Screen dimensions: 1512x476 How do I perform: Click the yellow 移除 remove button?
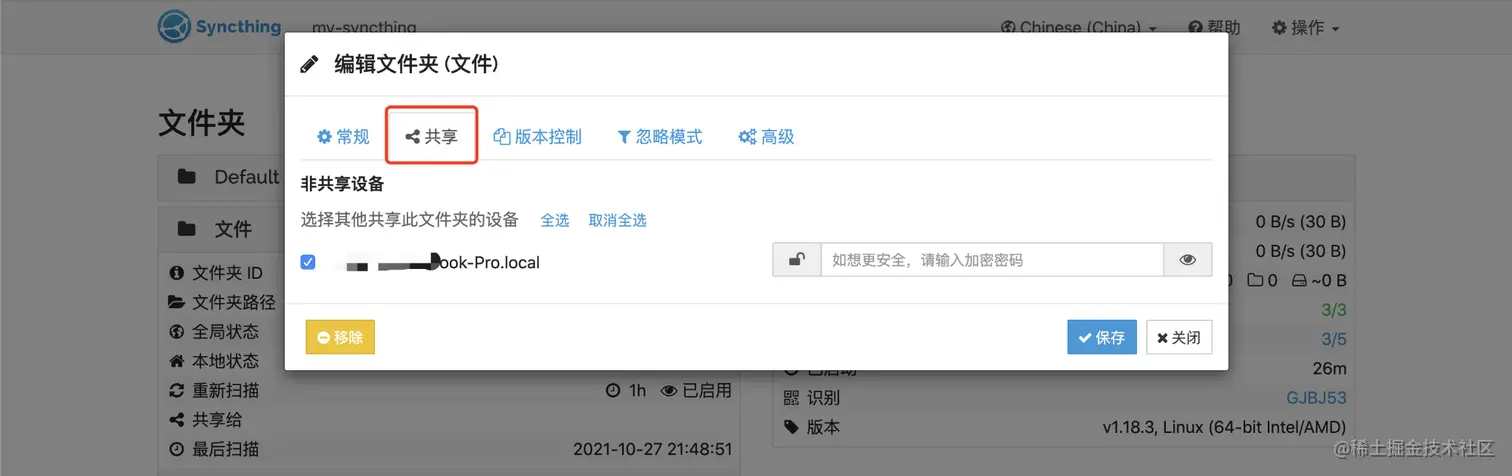coord(340,338)
